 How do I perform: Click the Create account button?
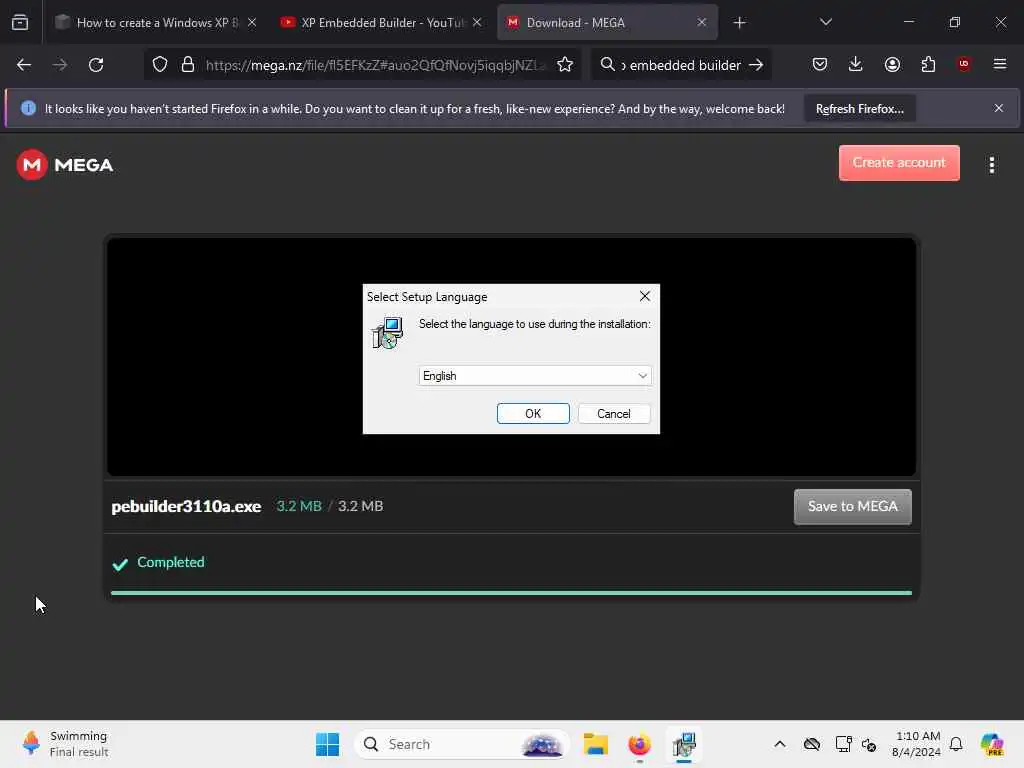pyautogui.click(x=899, y=163)
